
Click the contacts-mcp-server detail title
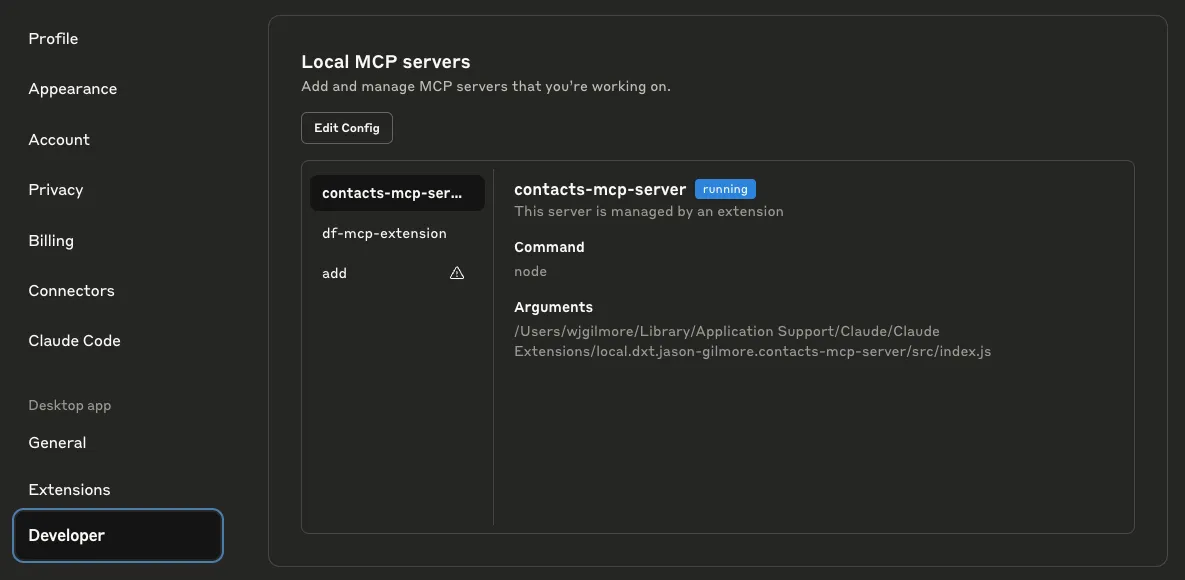coord(600,189)
